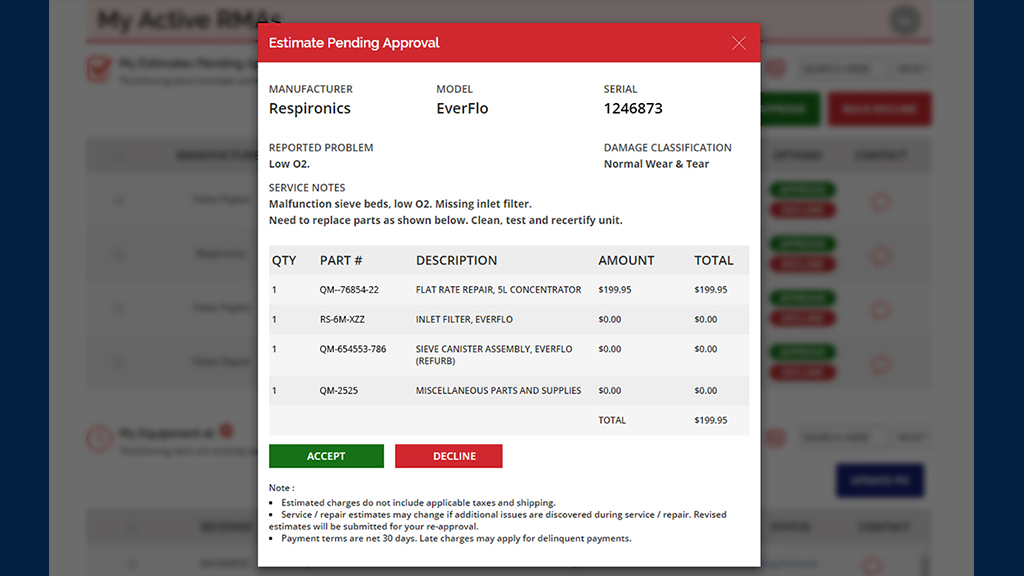Image resolution: width=1024 pixels, height=576 pixels.
Task: Click the $0.00 amount for sieve canister assembly
Action: tap(609, 349)
